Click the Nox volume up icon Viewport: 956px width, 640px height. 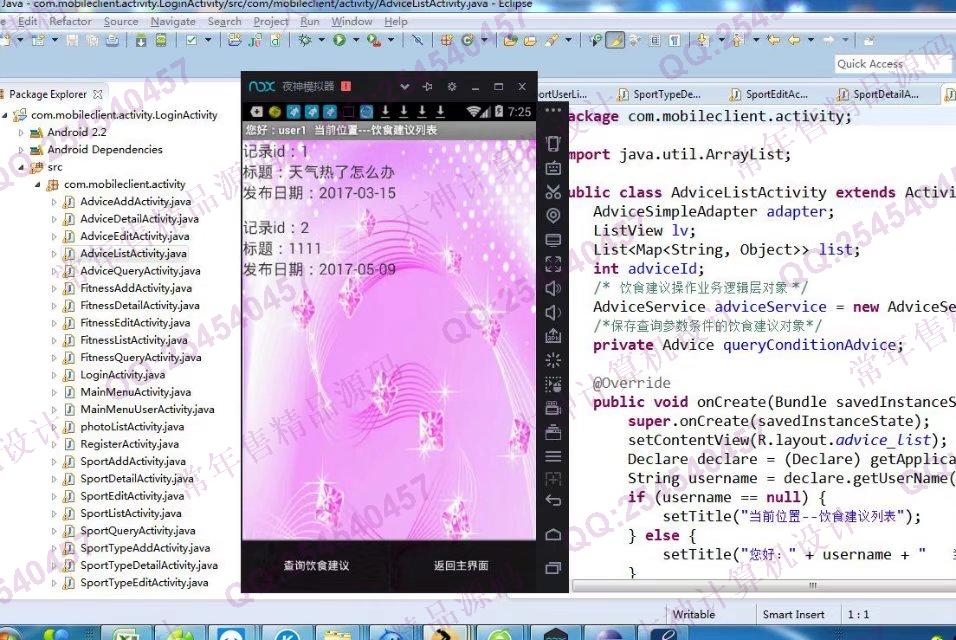click(x=553, y=288)
